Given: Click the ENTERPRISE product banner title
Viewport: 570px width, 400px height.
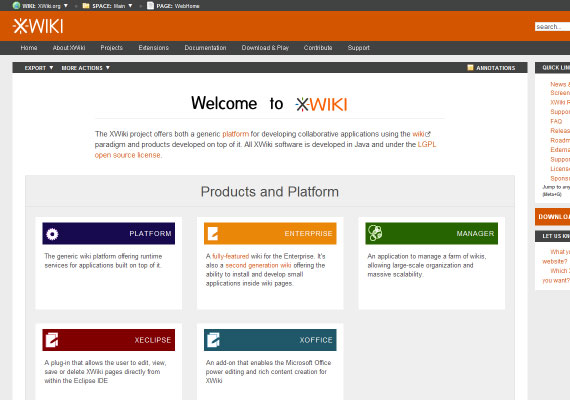Looking at the screenshot, I should coord(308,233).
